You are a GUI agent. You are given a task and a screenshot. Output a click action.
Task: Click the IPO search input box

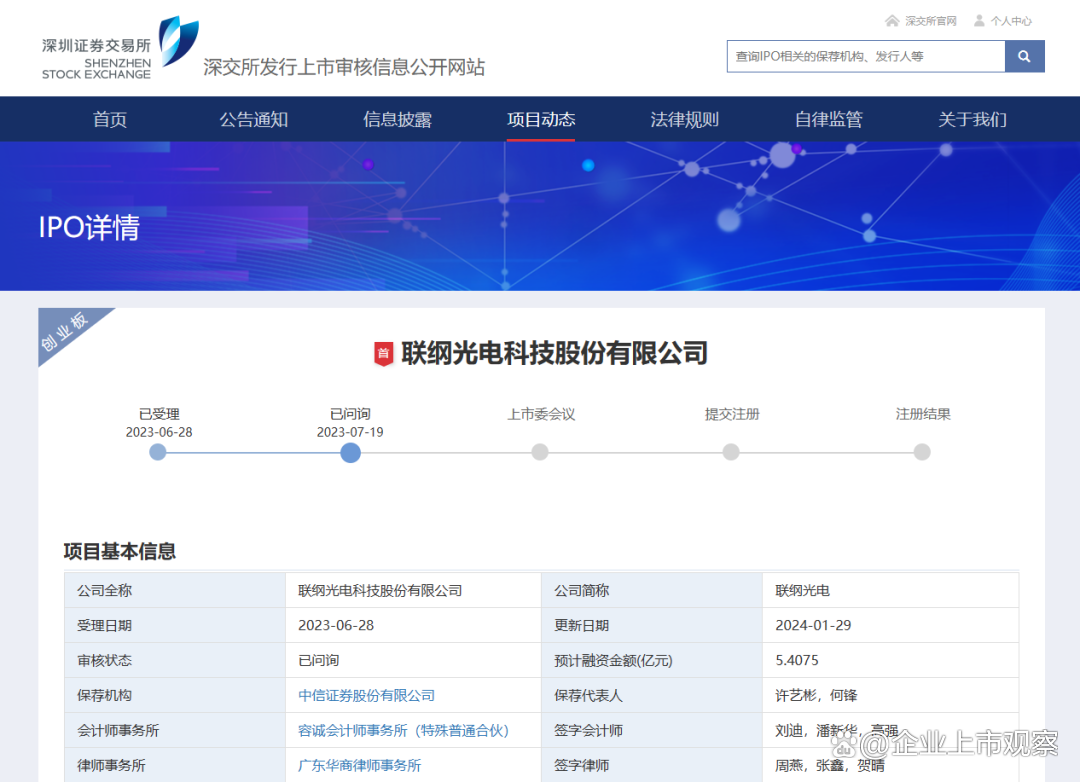point(864,56)
